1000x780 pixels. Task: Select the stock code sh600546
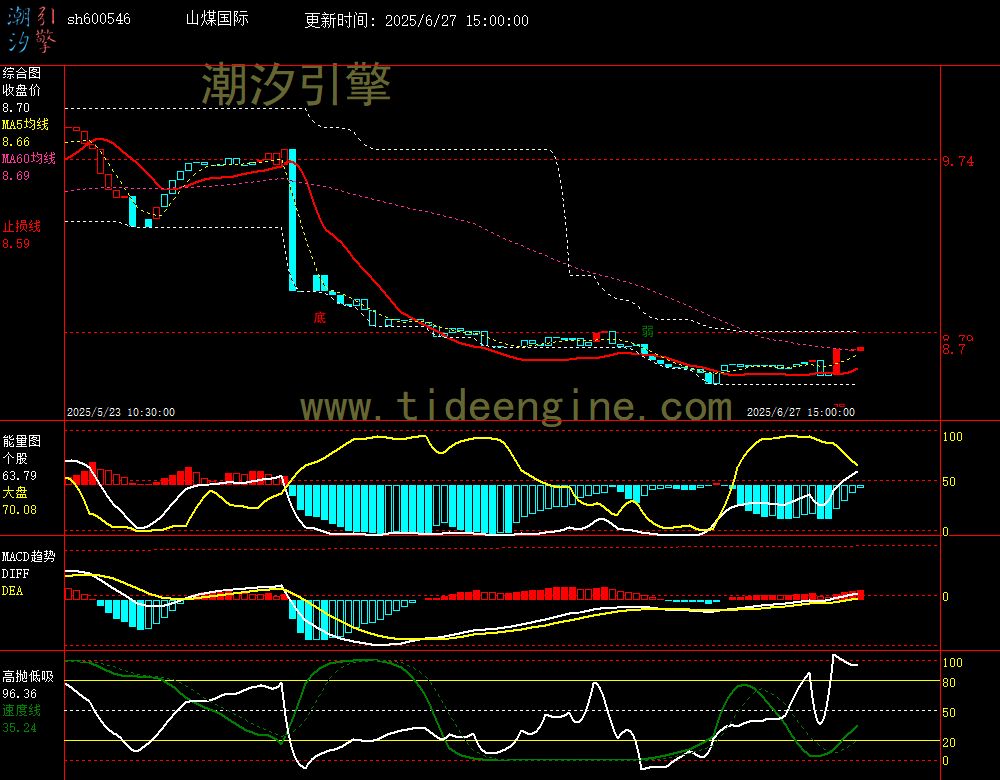[99, 19]
